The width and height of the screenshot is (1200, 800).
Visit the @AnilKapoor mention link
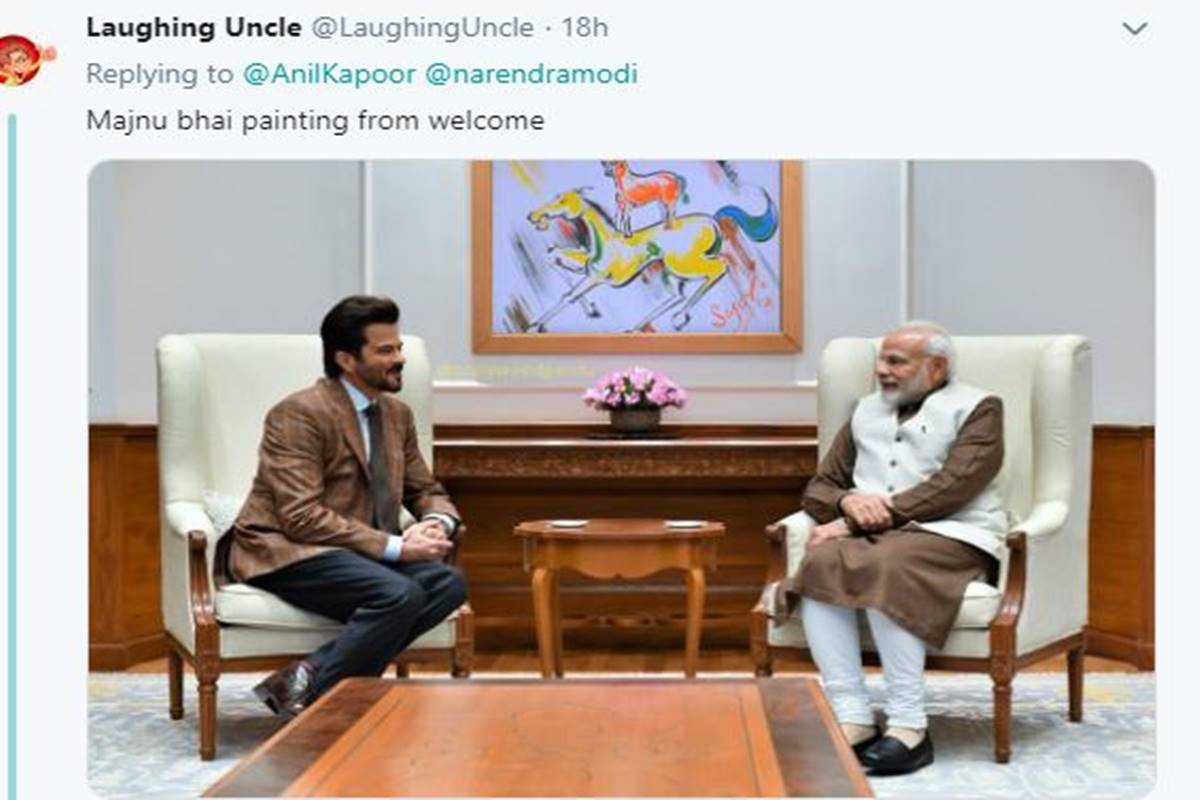tap(329, 75)
